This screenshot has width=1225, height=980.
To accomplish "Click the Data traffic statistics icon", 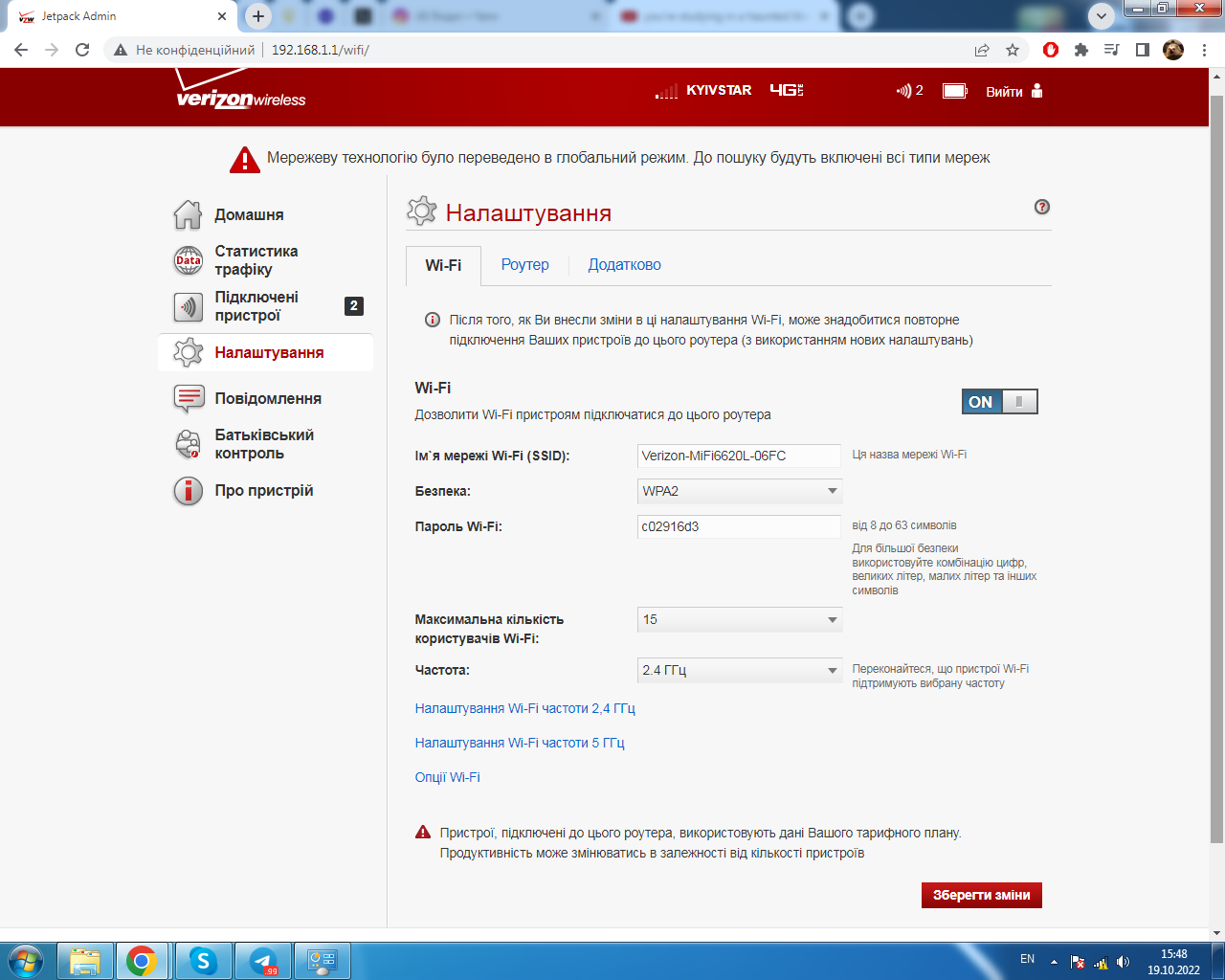I will (188, 260).
